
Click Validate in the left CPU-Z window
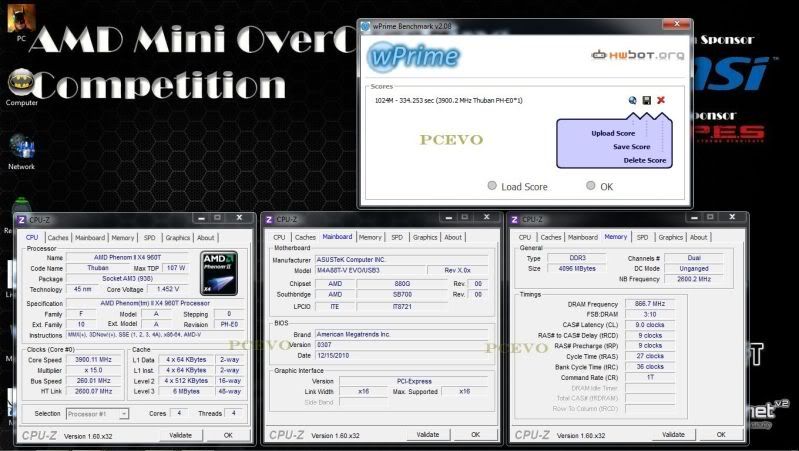pyautogui.click(x=180, y=435)
